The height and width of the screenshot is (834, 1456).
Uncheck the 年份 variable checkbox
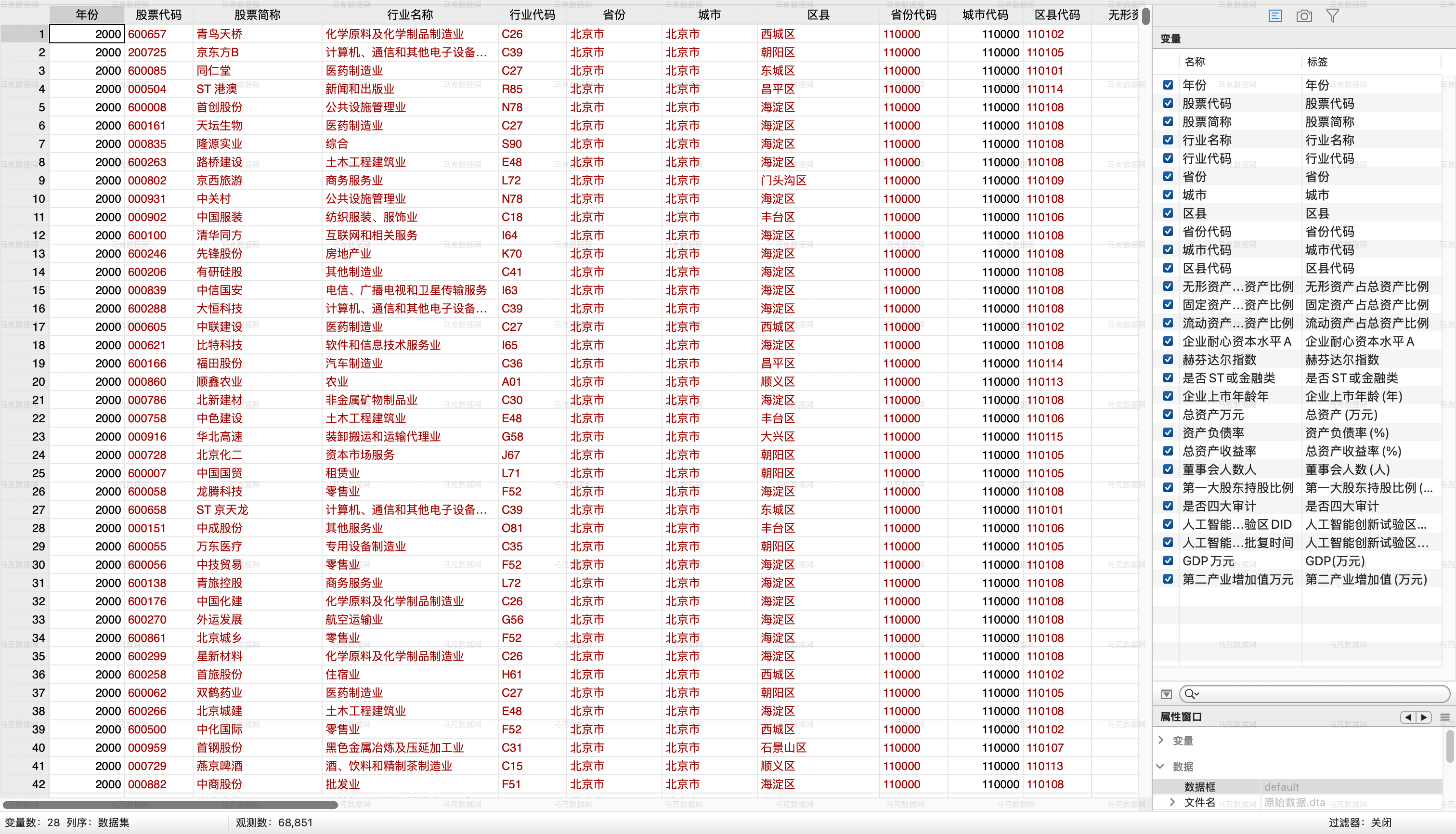[x=1169, y=85]
